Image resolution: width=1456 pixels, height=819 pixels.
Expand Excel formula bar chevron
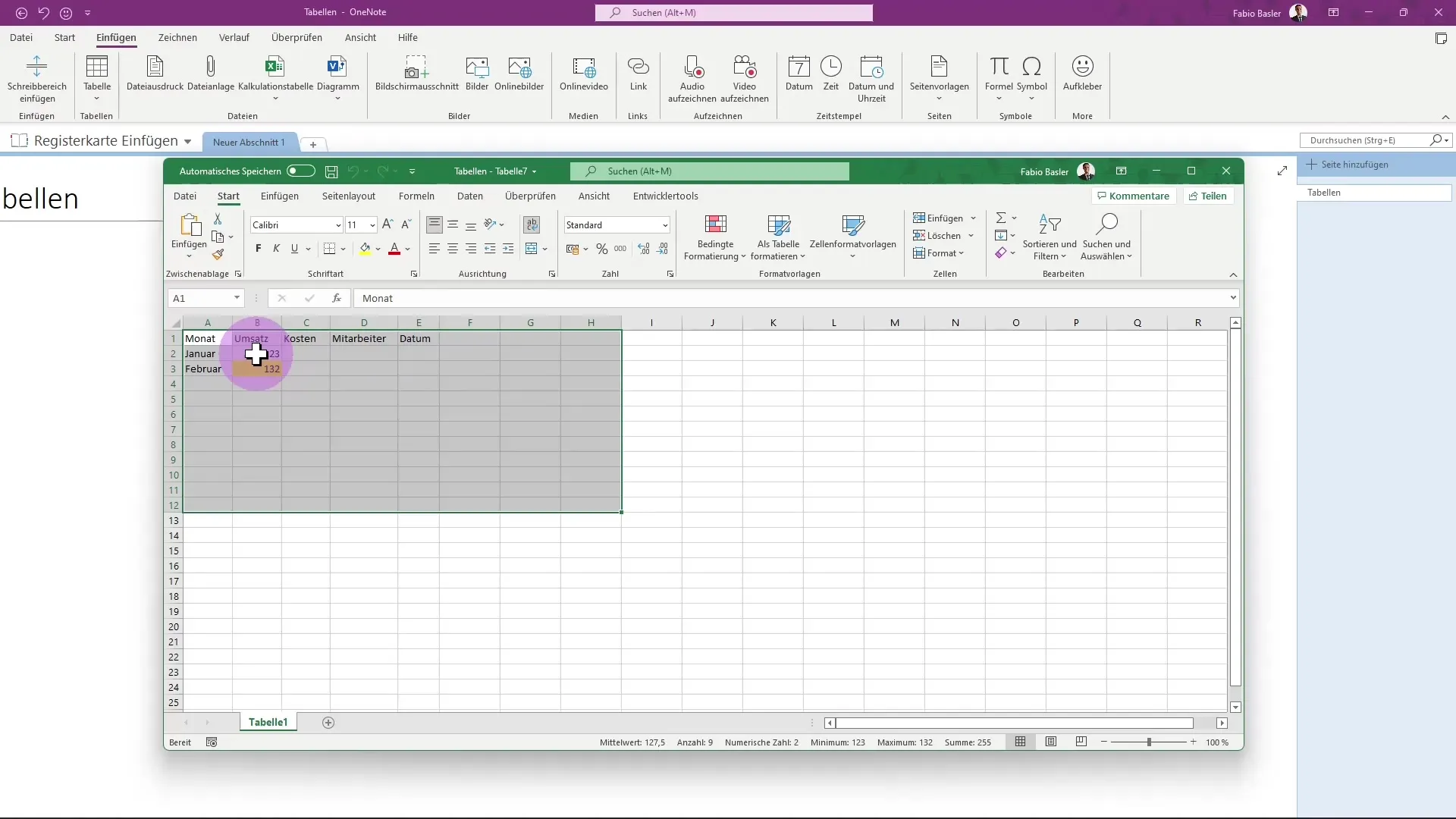point(1233,298)
